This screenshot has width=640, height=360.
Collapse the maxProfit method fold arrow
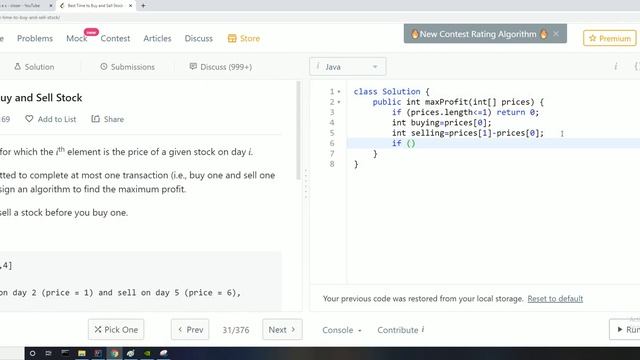339,102
